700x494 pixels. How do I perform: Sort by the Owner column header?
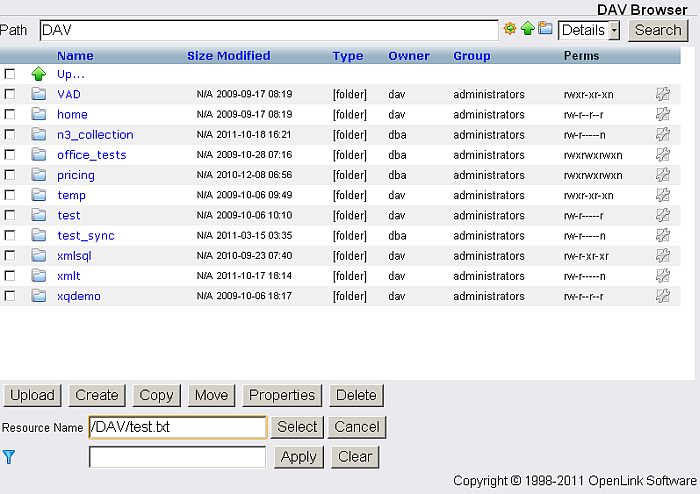point(408,56)
